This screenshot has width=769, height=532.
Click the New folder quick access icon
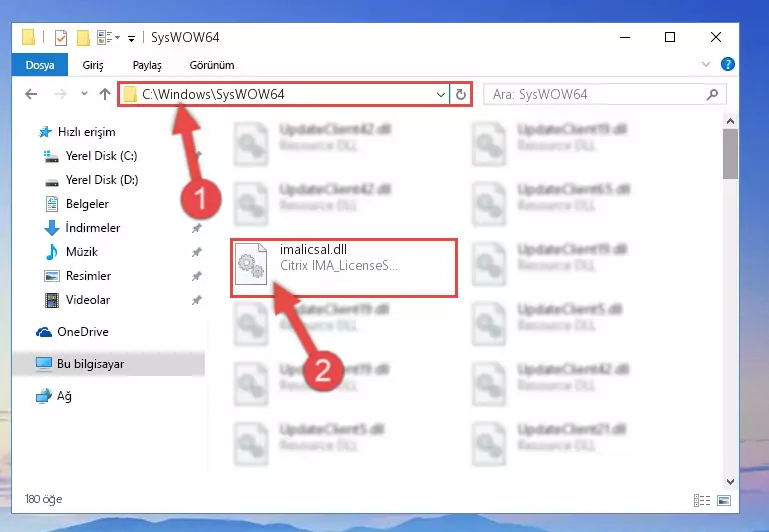click(x=83, y=38)
